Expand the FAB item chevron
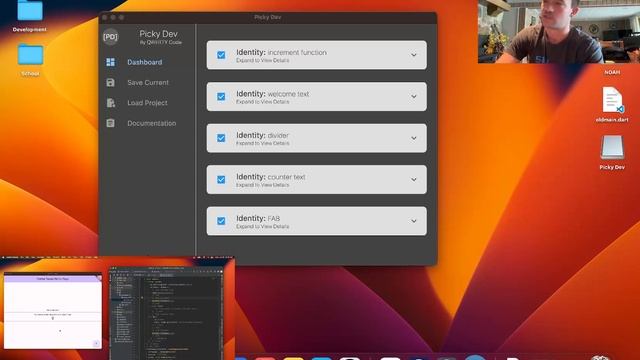 pyautogui.click(x=413, y=221)
